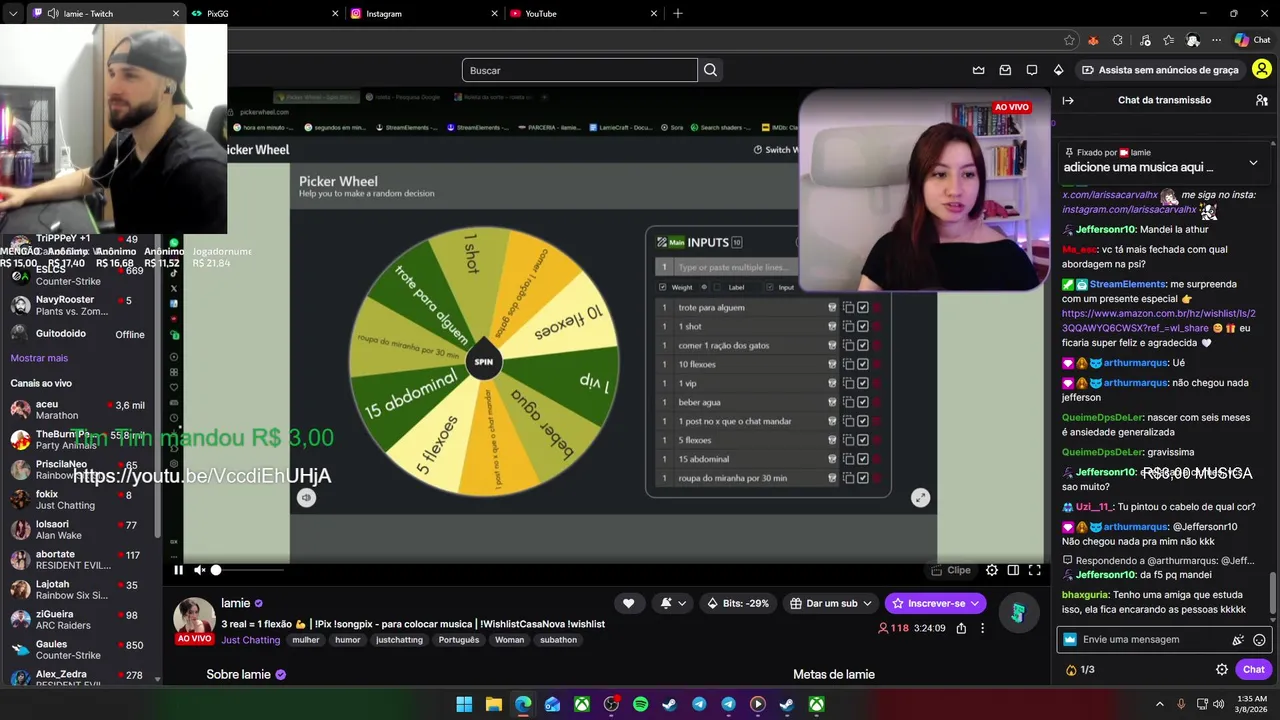Open the player settings gear

[x=991, y=570]
